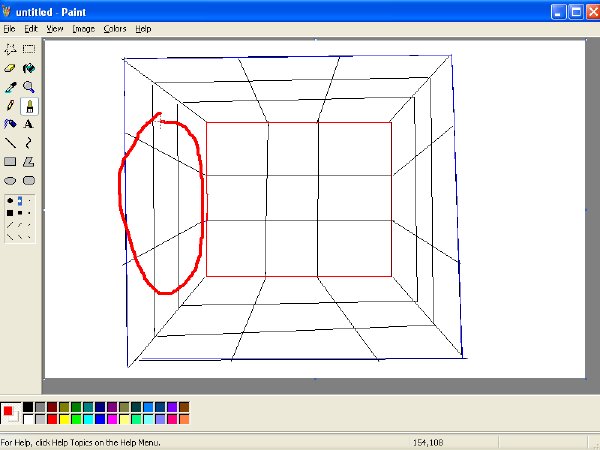Pick the purple swatch in the top row
This screenshot has height=450, width=600.
[x=112, y=407]
